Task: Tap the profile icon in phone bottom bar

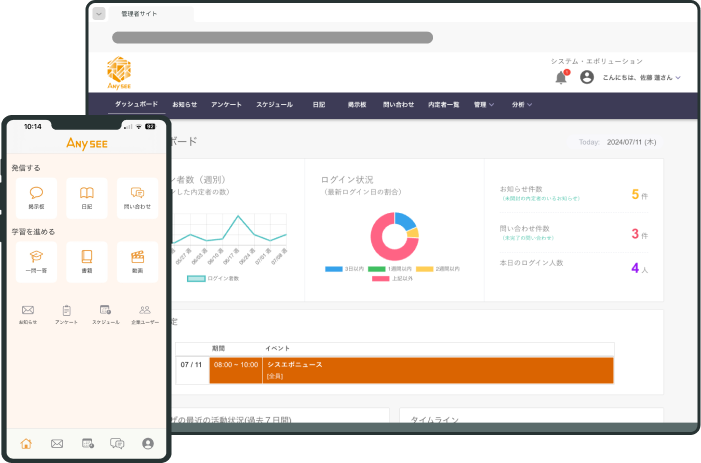Action: pos(148,443)
